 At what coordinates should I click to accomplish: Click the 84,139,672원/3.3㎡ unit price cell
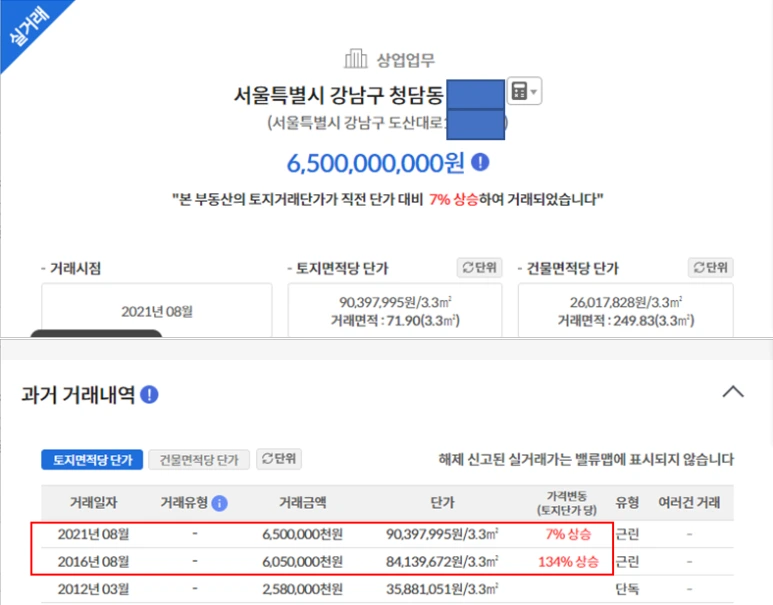coord(442,562)
